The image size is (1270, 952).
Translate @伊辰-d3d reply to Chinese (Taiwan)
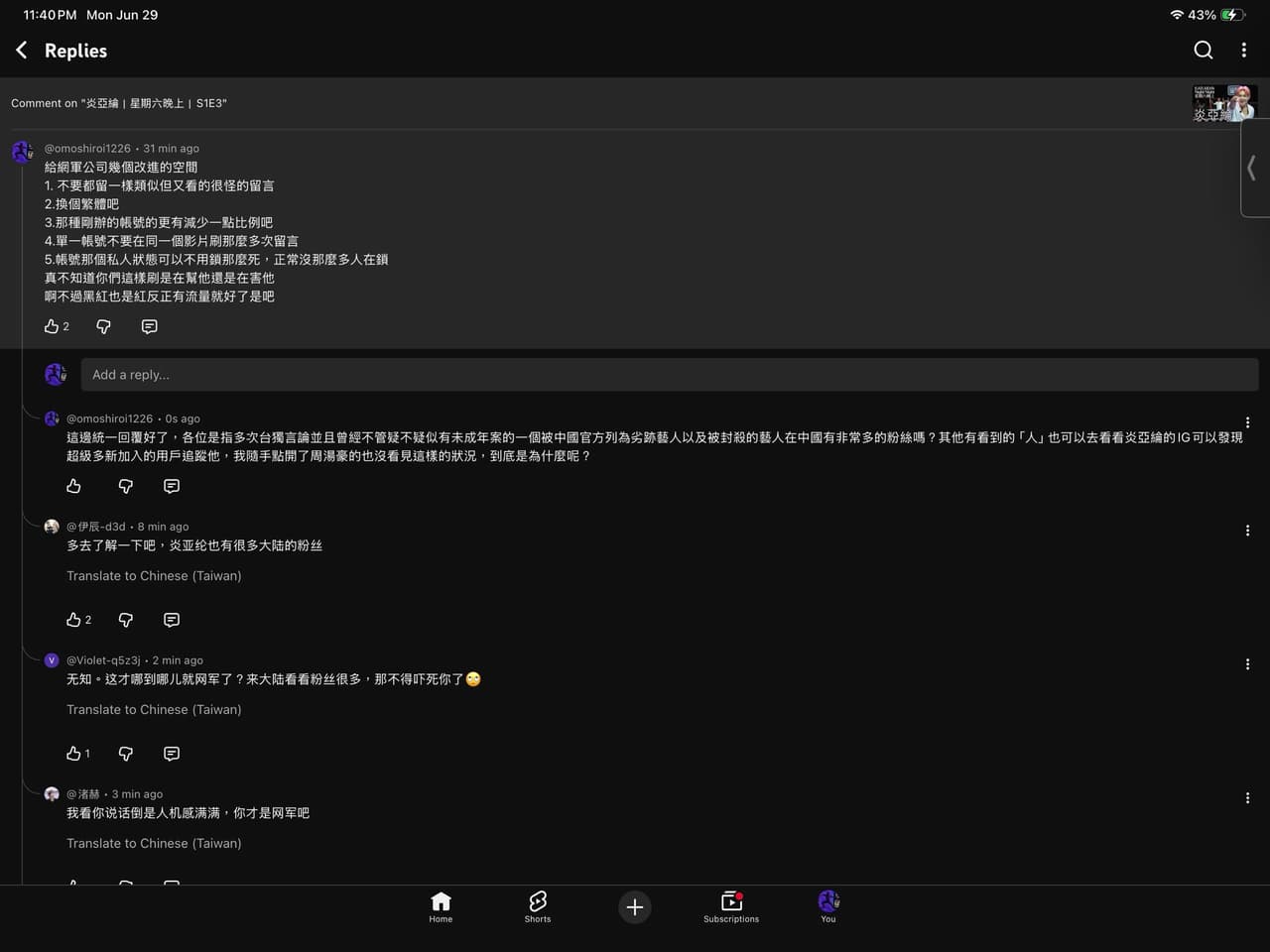coord(154,575)
